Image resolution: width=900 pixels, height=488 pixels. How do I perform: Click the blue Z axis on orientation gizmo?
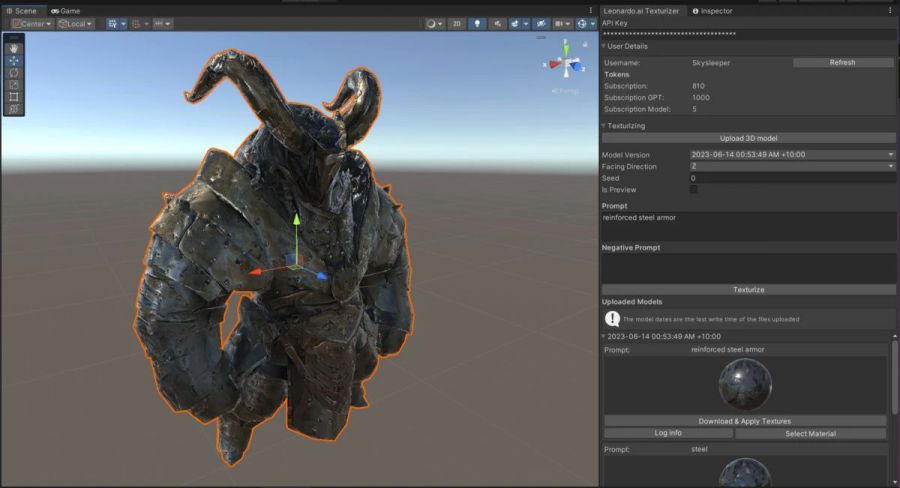tap(576, 67)
